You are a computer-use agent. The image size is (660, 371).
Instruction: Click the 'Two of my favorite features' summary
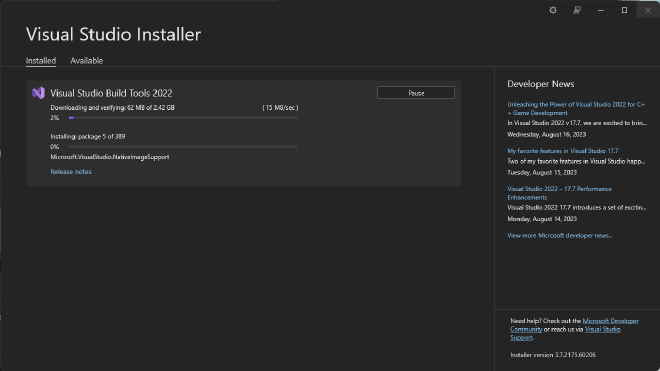click(576, 161)
